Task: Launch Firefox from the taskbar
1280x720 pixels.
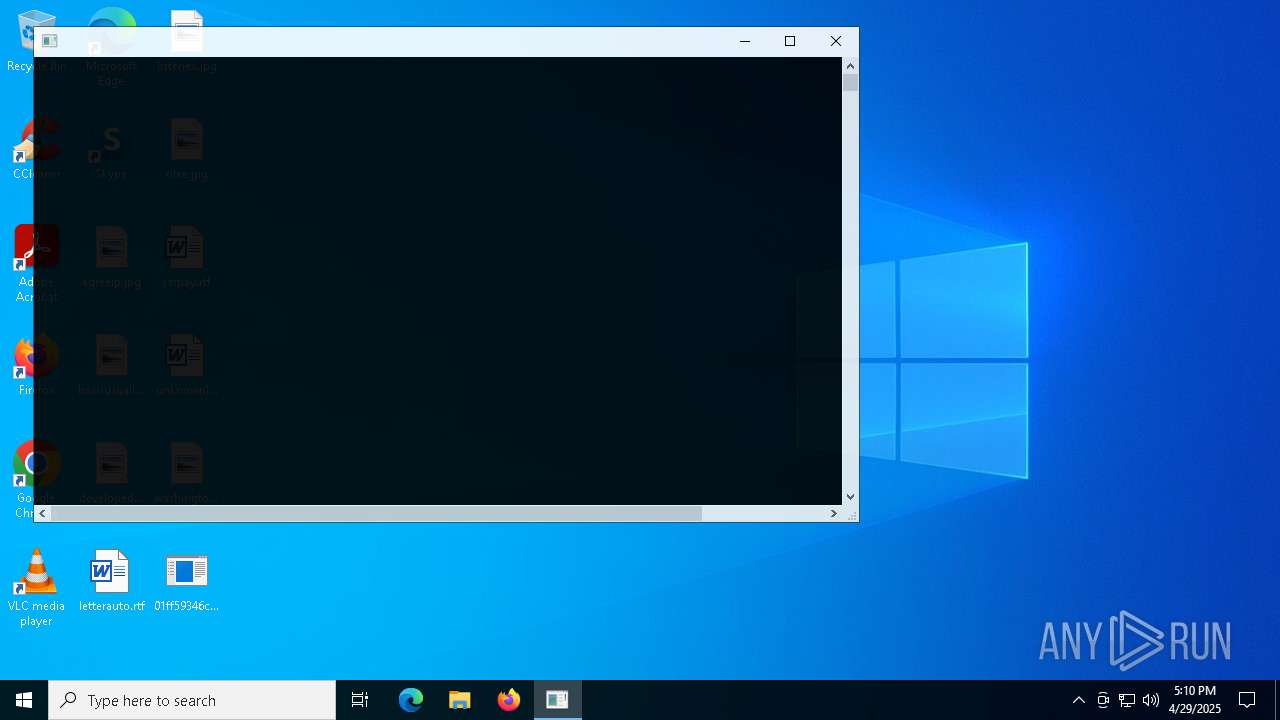Action: click(x=509, y=700)
